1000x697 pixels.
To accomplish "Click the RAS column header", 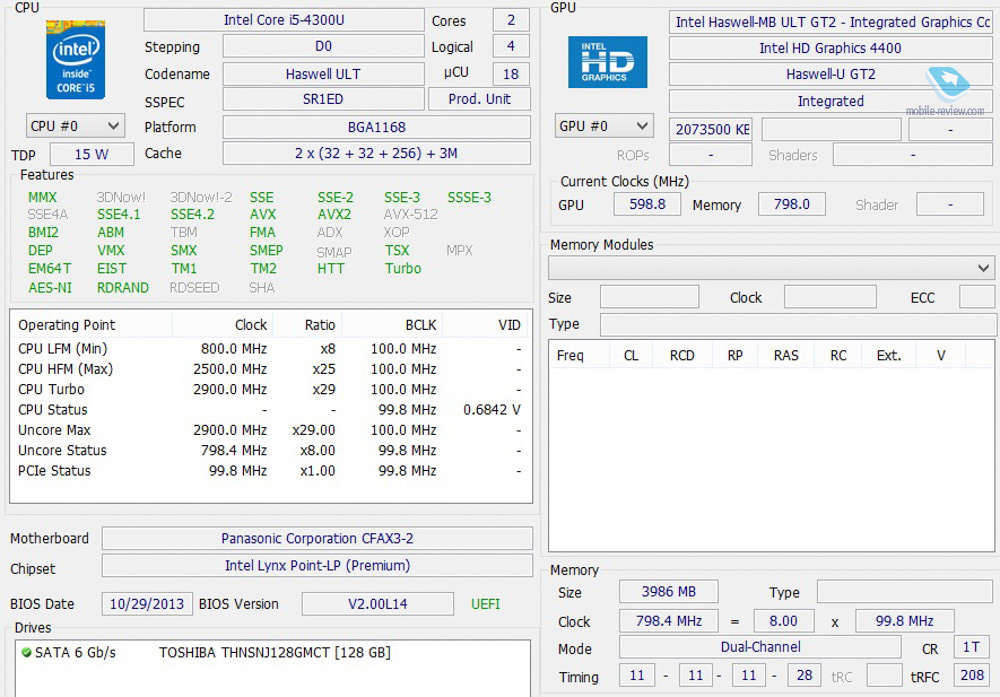I will 786,355.
